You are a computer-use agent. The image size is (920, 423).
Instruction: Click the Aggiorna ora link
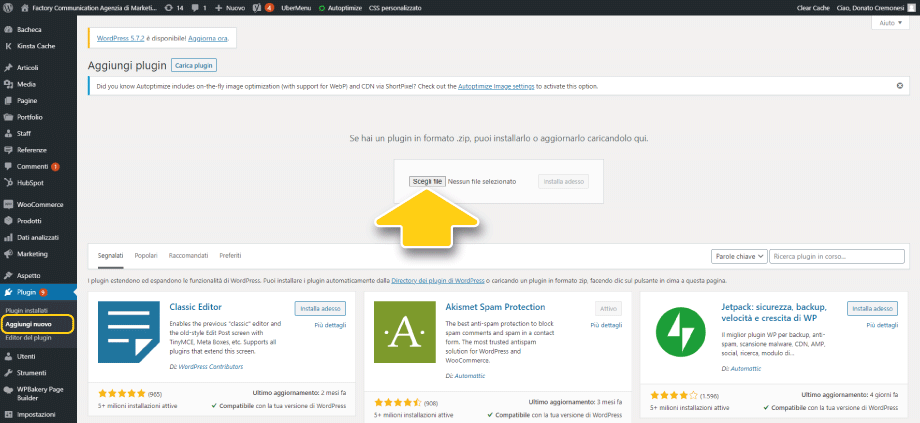tap(208, 38)
